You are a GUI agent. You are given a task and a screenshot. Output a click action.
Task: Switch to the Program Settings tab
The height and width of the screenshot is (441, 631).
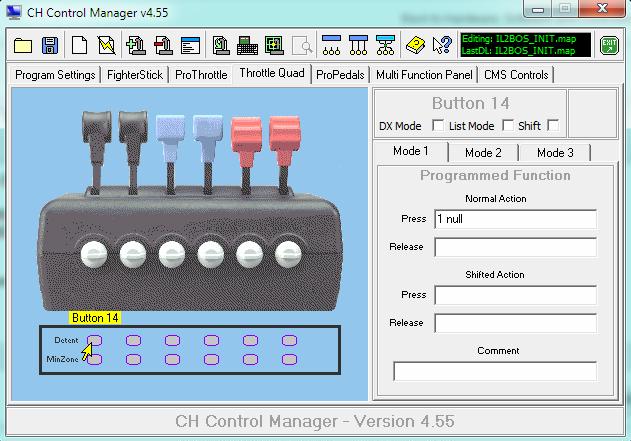[55, 75]
